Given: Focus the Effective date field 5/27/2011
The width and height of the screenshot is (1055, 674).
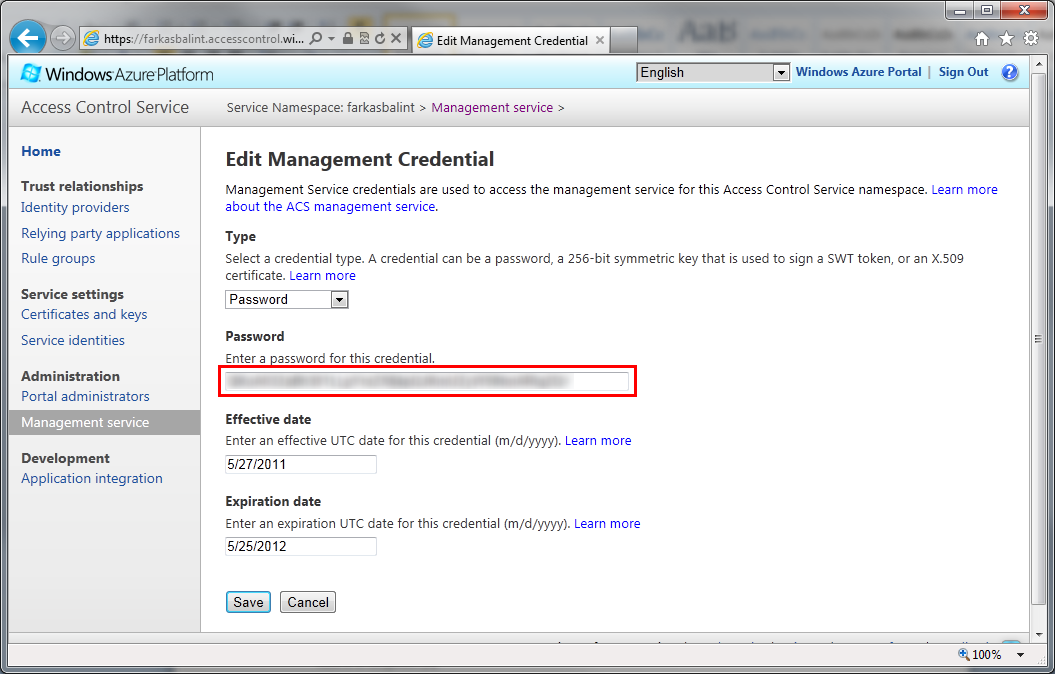Looking at the screenshot, I should tap(301, 464).
